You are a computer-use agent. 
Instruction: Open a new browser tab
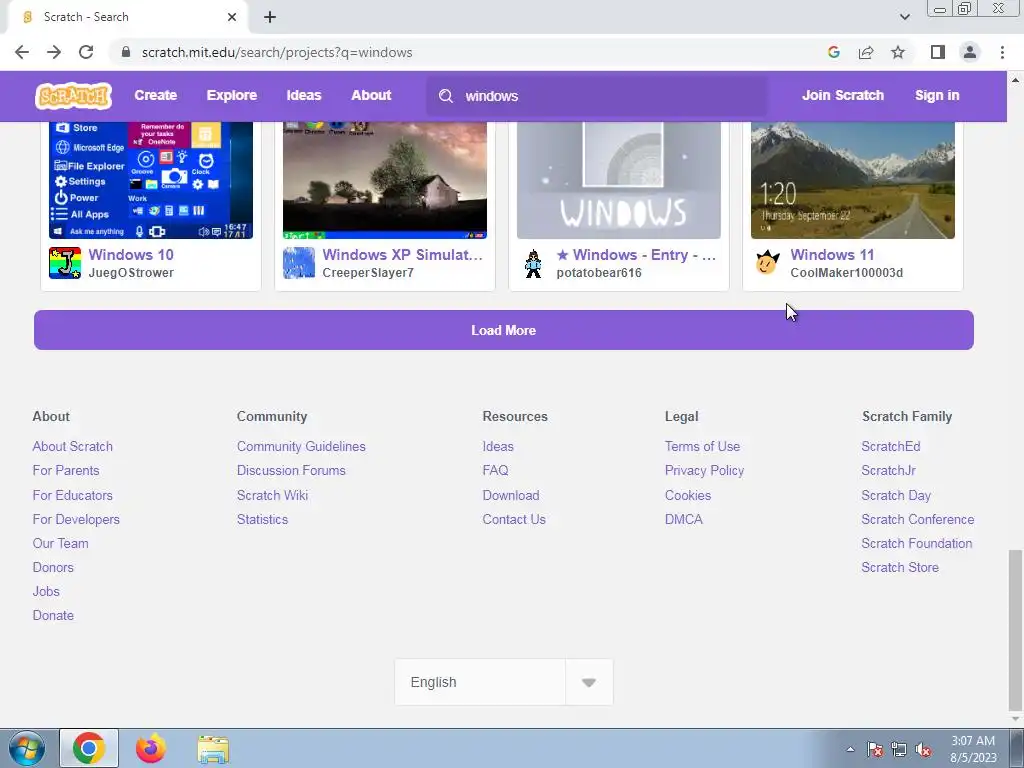[x=270, y=17]
